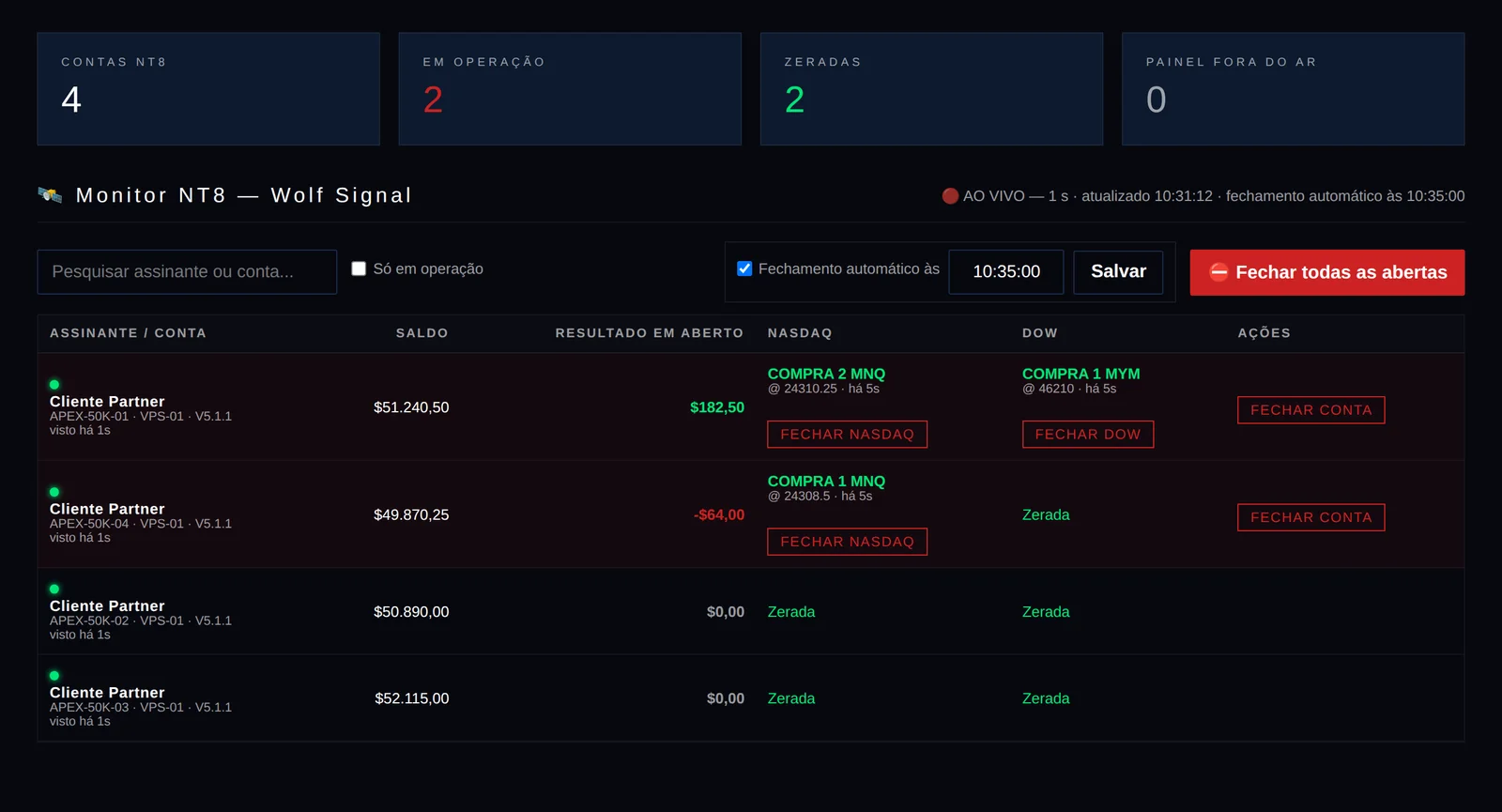Image resolution: width=1502 pixels, height=812 pixels.
Task: Click balance value $52.115,00
Action: 412,698
